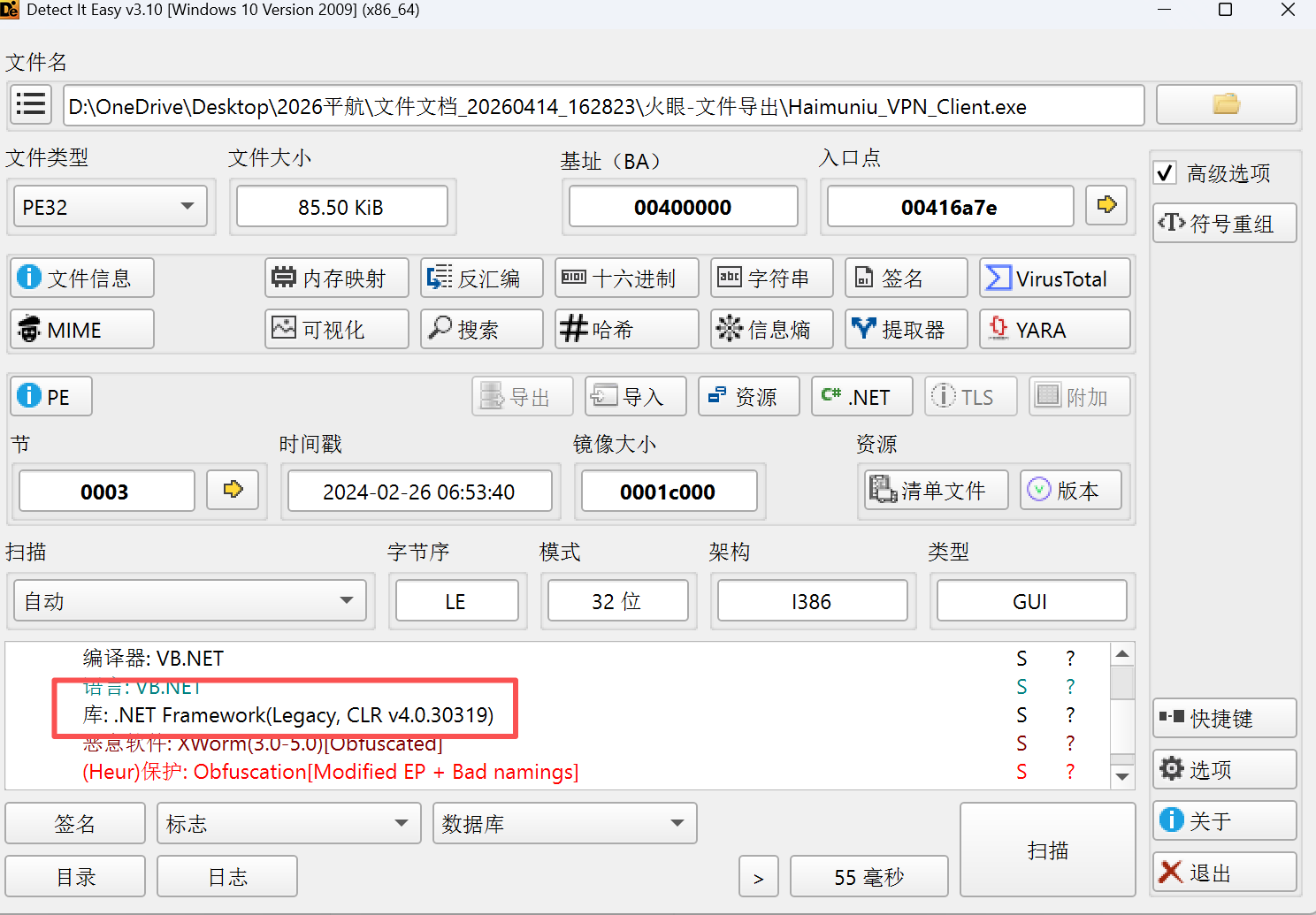Open .NET metadata viewer
This screenshot has width=1316, height=915.
pyautogui.click(x=862, y=396)
